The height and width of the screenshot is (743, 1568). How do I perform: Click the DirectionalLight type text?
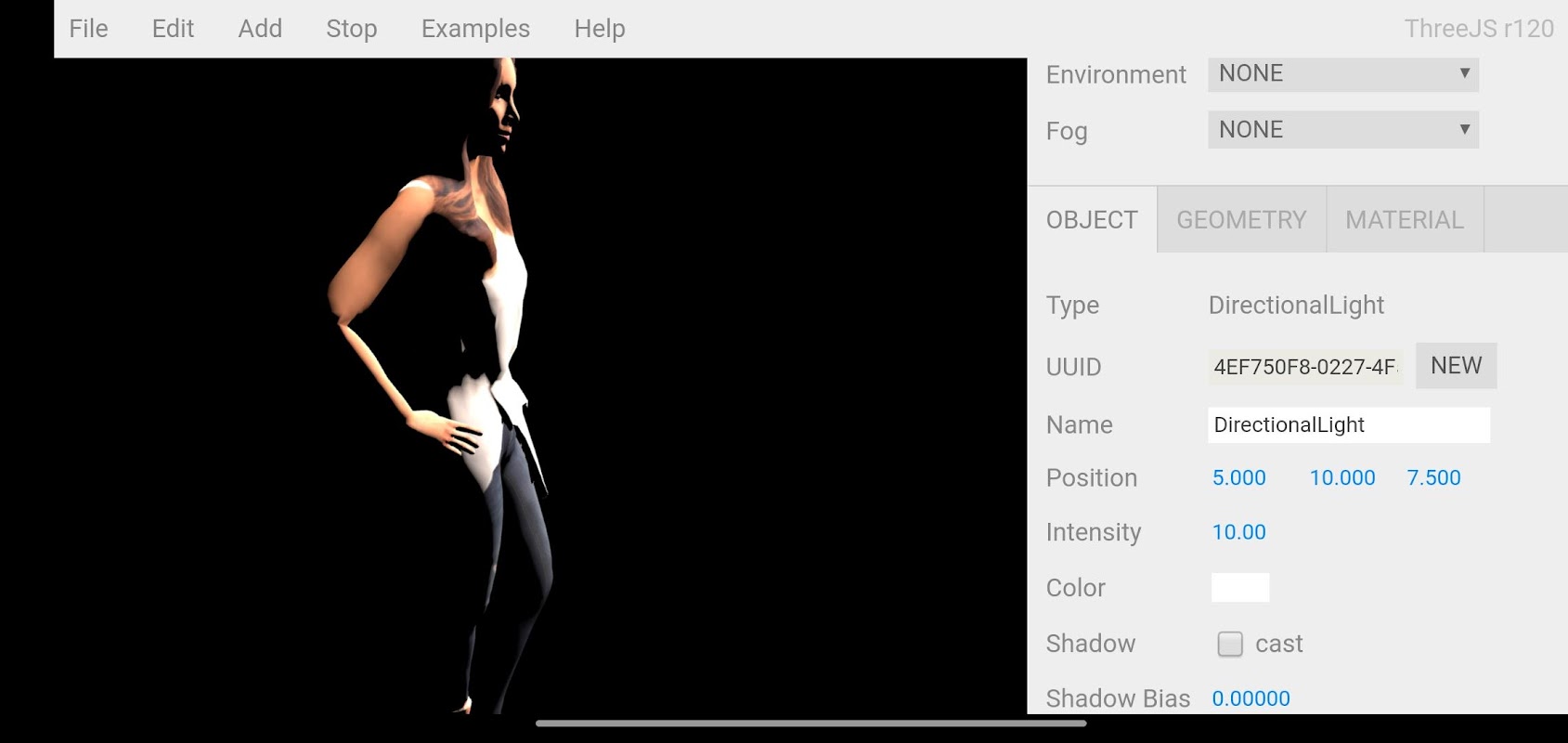point(1296,306)
